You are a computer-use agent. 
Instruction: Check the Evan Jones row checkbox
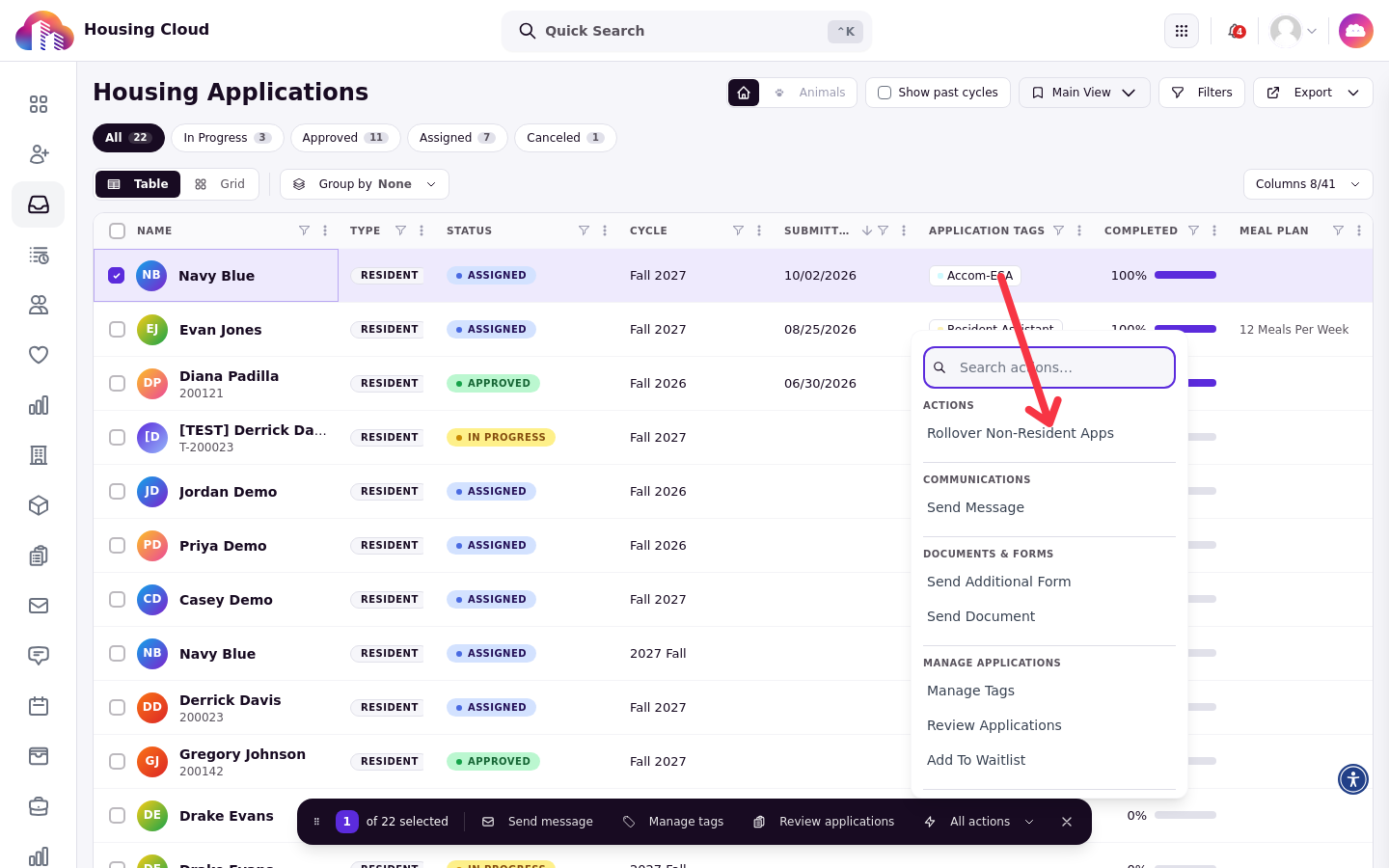pyautogui.click(x=118, y=330)
